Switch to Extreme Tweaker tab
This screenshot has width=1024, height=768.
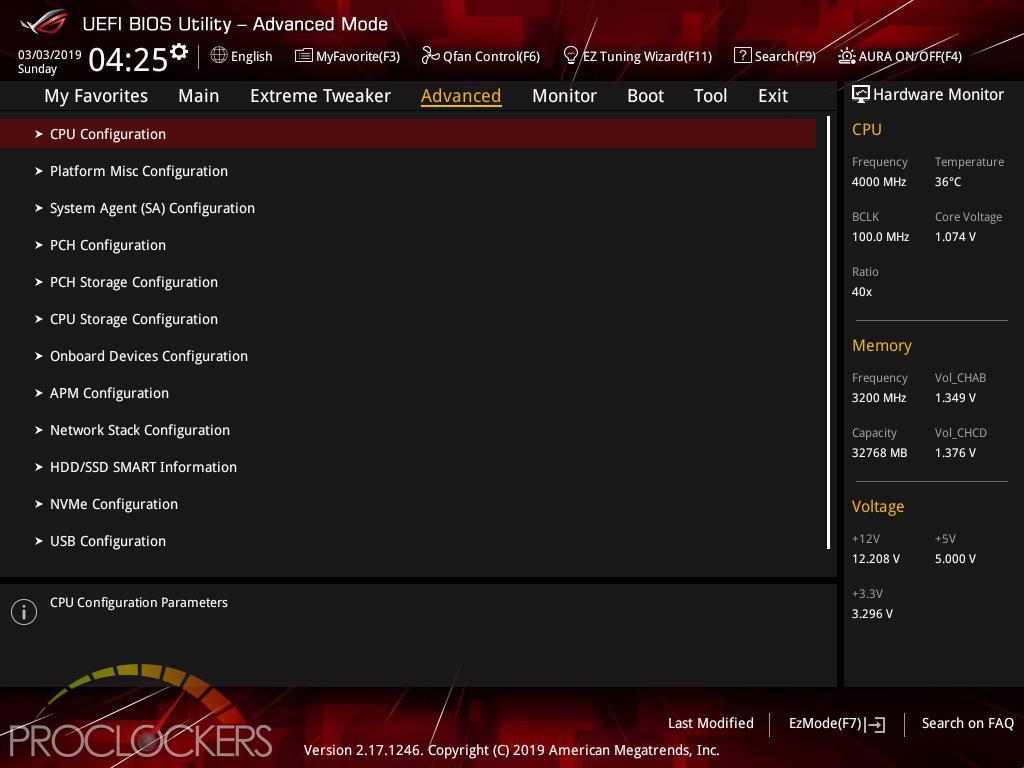point(320,96)
